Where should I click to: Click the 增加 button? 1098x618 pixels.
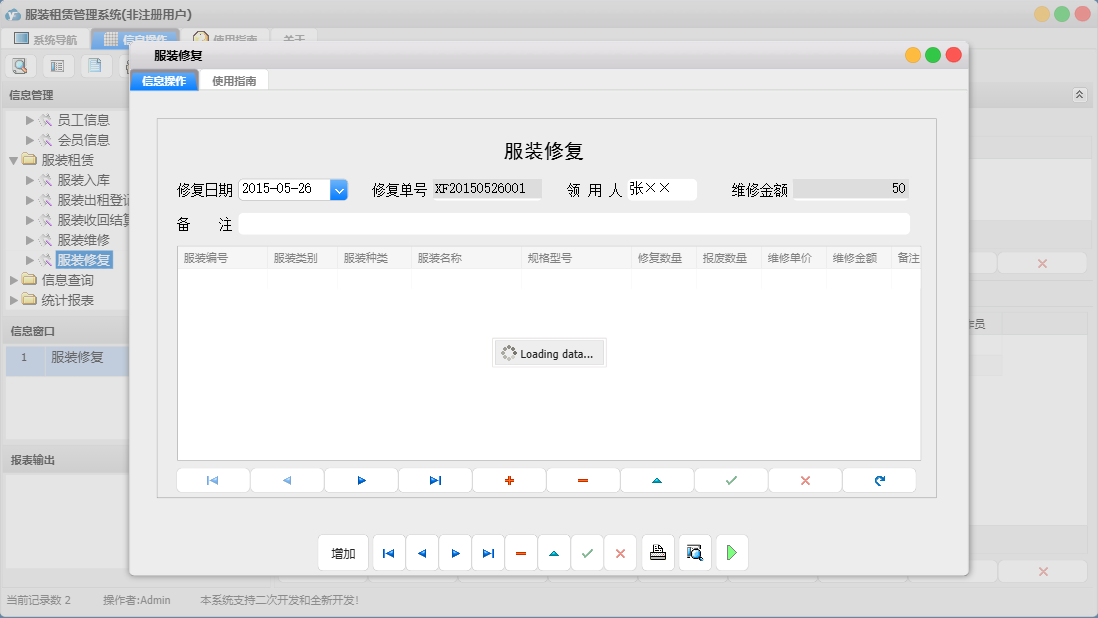click(x=343, y=553)
